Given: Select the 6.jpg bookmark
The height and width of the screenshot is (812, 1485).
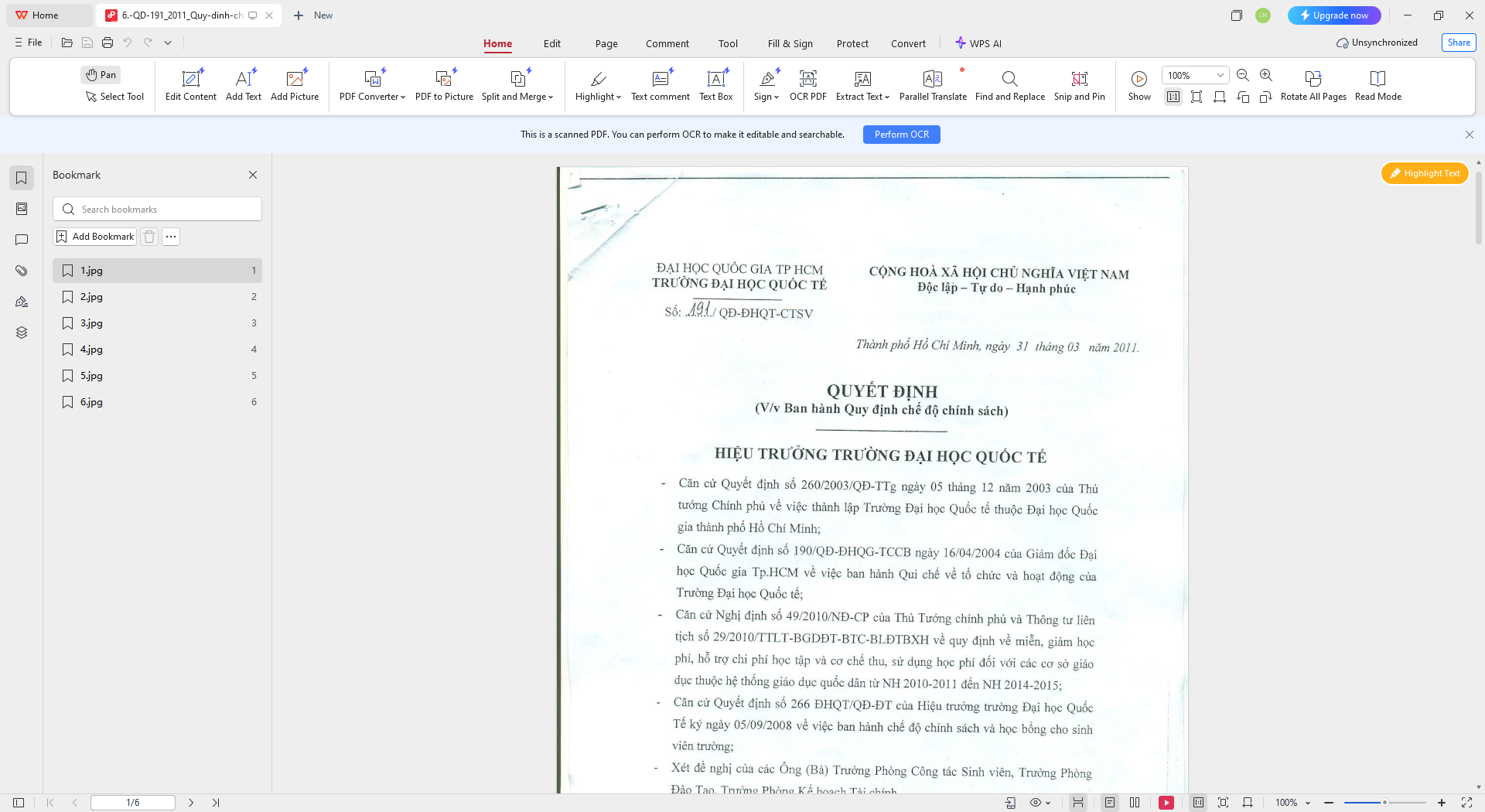Looking at the screenshot, I should coord(158,402).
